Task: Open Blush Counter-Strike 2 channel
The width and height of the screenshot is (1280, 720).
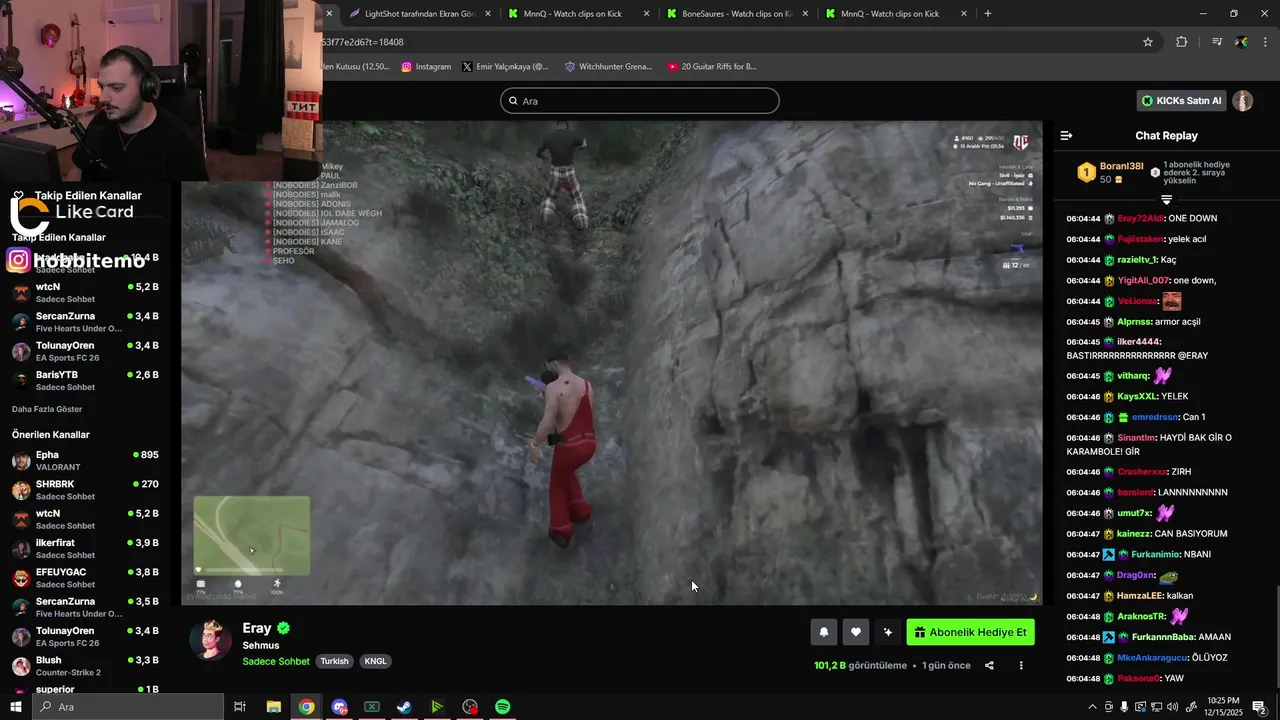Action: click(84, 665)
